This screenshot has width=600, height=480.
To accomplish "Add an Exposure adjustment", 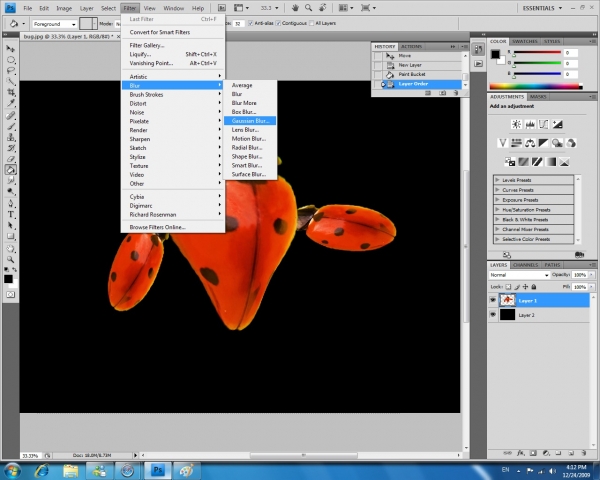I will 557,124.
